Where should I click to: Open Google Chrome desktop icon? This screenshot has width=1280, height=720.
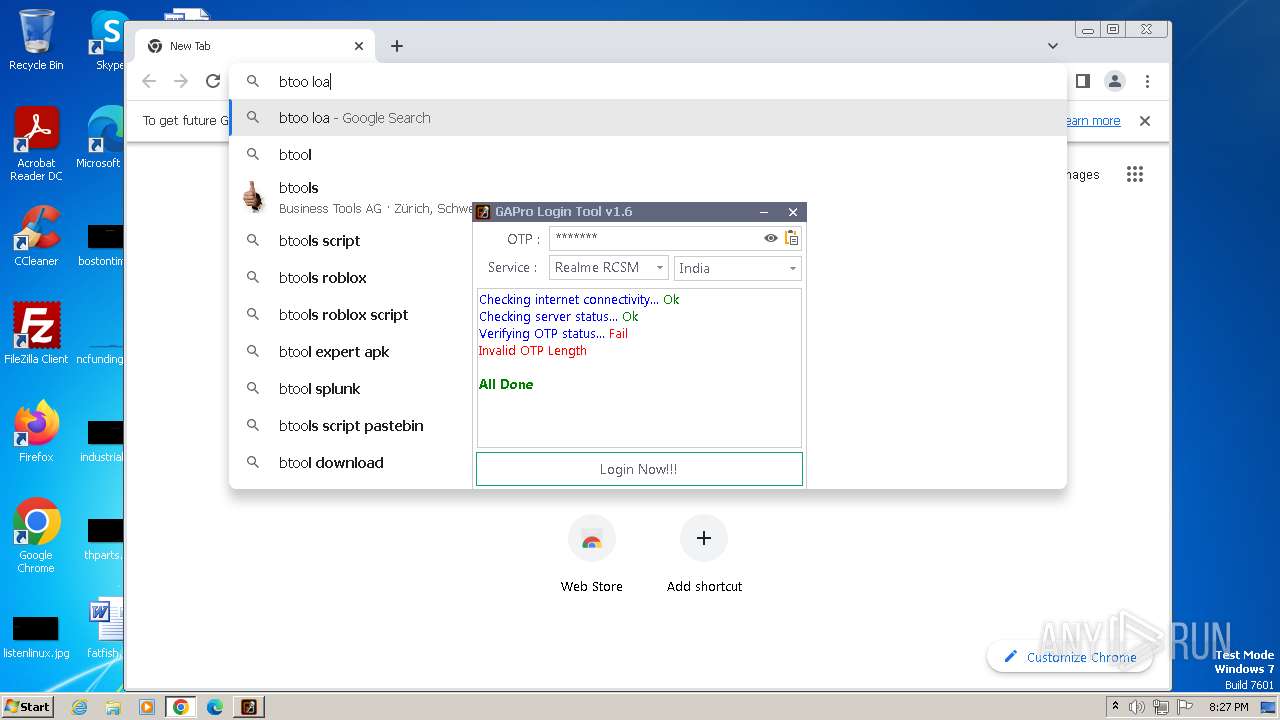[36, 536]
